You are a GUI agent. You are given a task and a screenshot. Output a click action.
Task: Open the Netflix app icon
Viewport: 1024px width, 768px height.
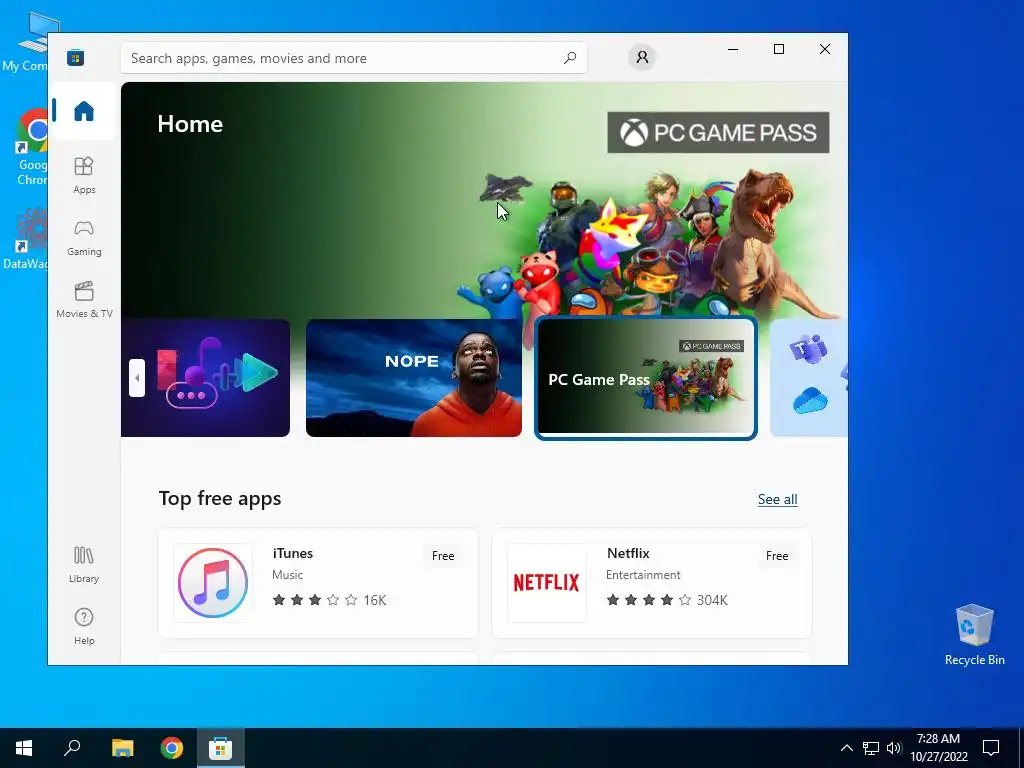547,583
